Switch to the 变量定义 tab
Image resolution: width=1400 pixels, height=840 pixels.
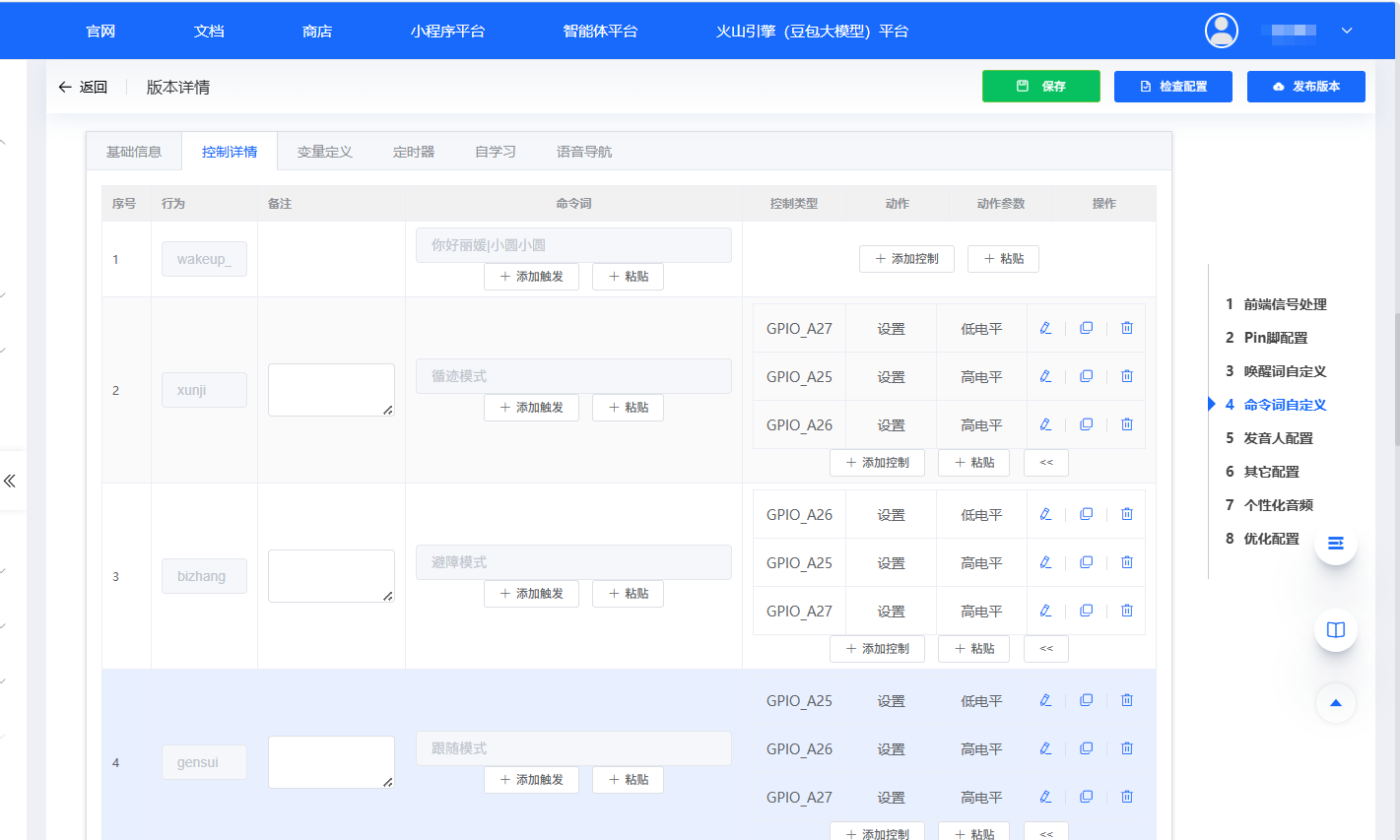point(325,152)
